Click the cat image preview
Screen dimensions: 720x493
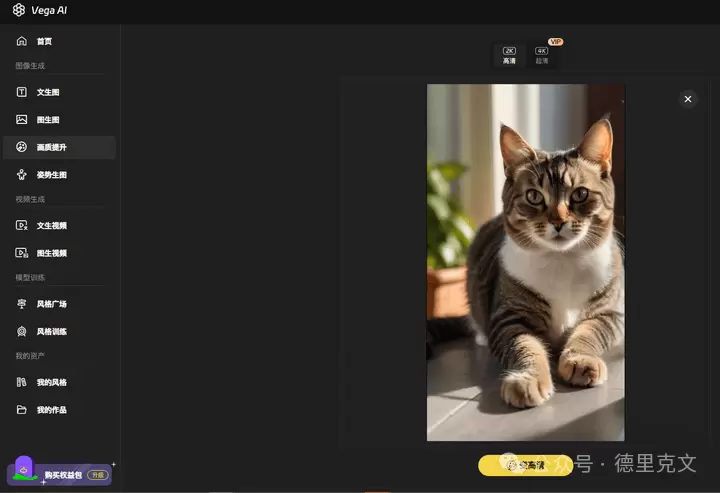[x=525, y=262]
